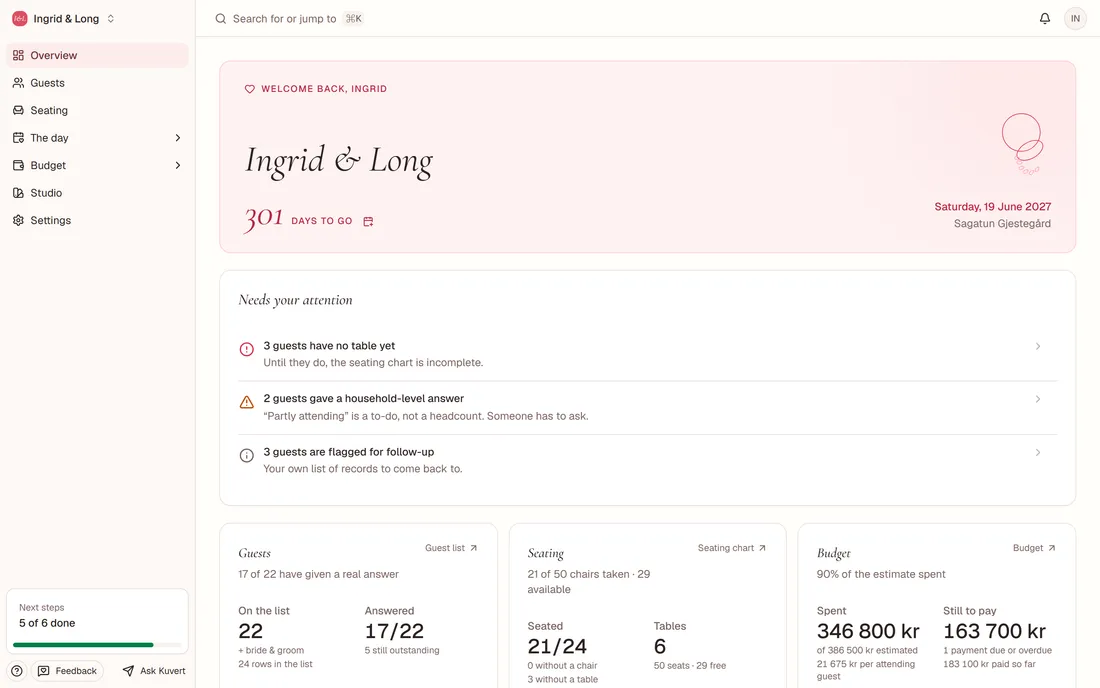The width and height of the screenshot is (1100, 688).
Task: Click the 346 800 kr spent amount
Action: coord(868,631)
